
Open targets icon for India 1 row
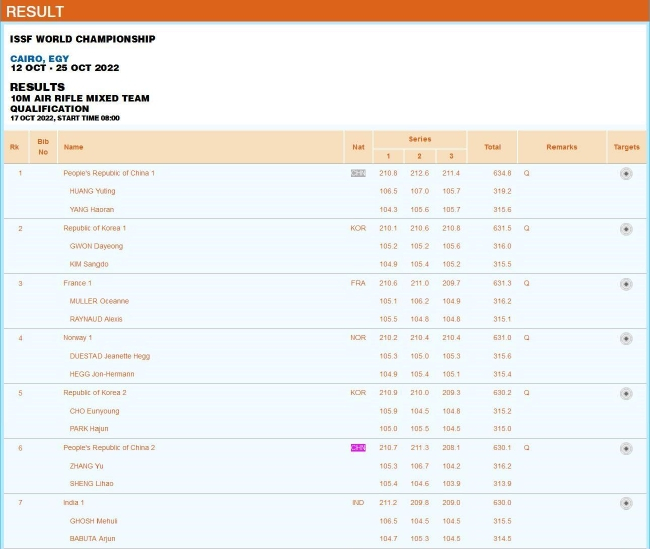click(626, 503)
